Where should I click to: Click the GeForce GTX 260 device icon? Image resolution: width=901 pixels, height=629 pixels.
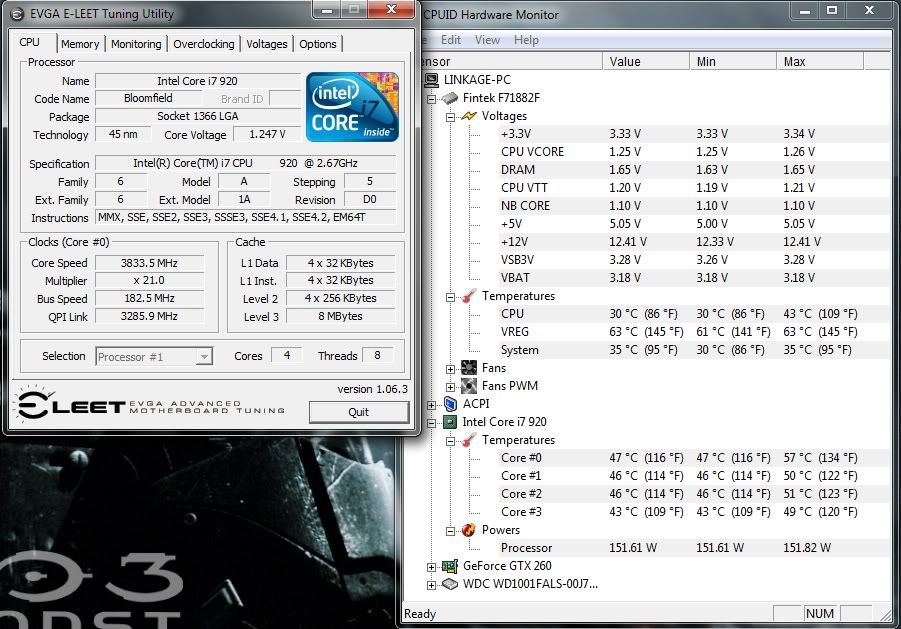click(448, 566)
